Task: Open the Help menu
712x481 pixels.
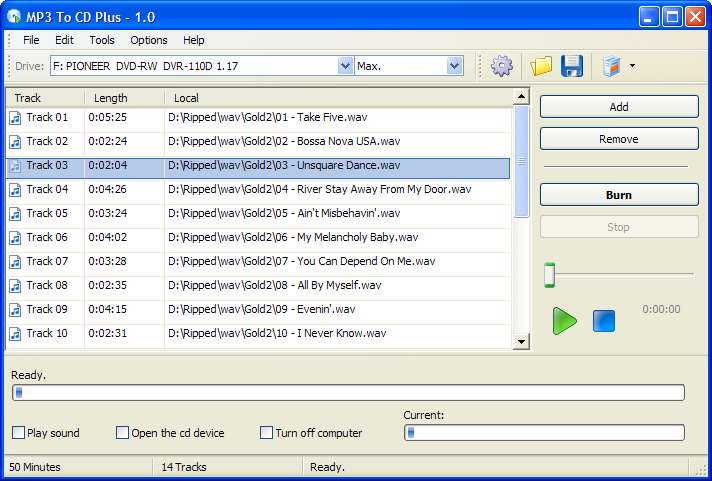Action: [x=193, y=40]
